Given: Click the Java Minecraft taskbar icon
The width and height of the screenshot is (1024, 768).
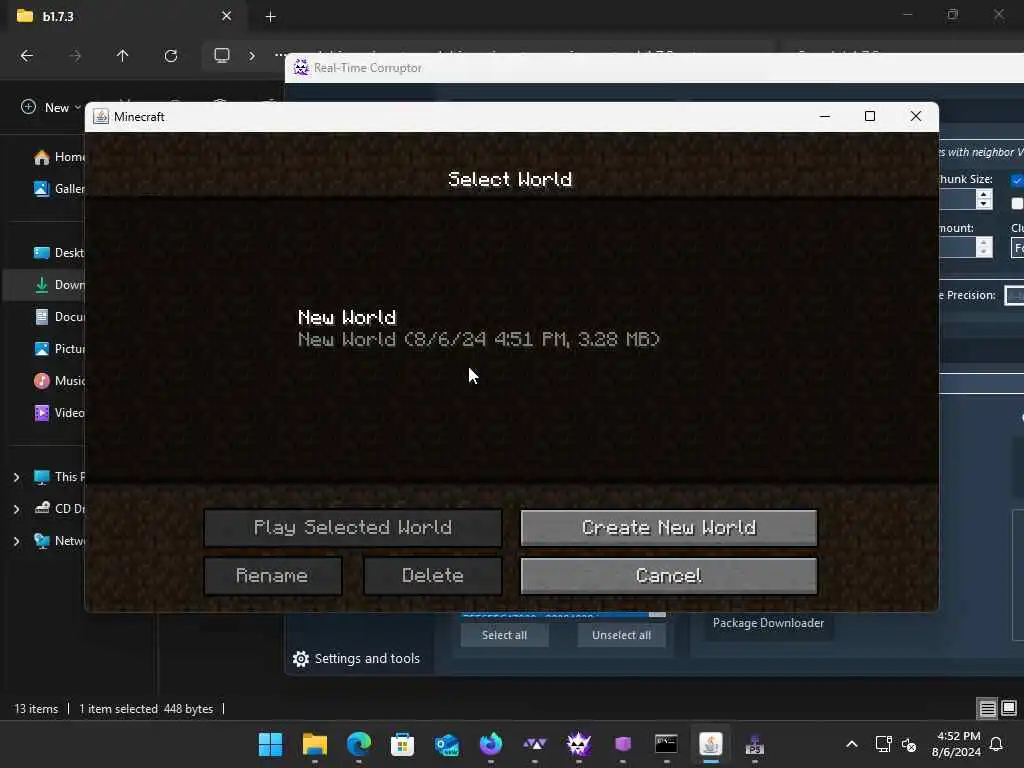Looking at the screenshot, I should pyautogui.click(x=711, y=744).
